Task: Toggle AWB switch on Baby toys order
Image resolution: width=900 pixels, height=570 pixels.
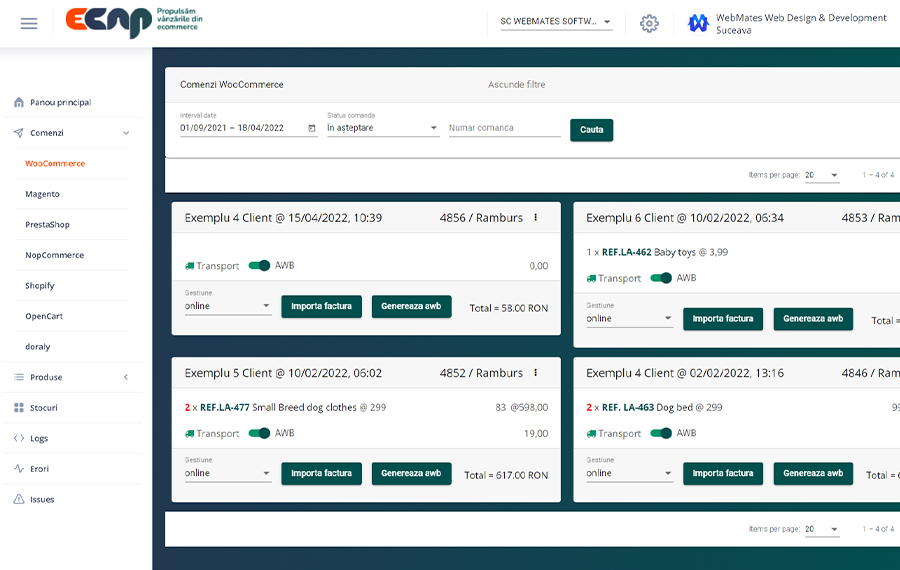Action: point(661,278)
